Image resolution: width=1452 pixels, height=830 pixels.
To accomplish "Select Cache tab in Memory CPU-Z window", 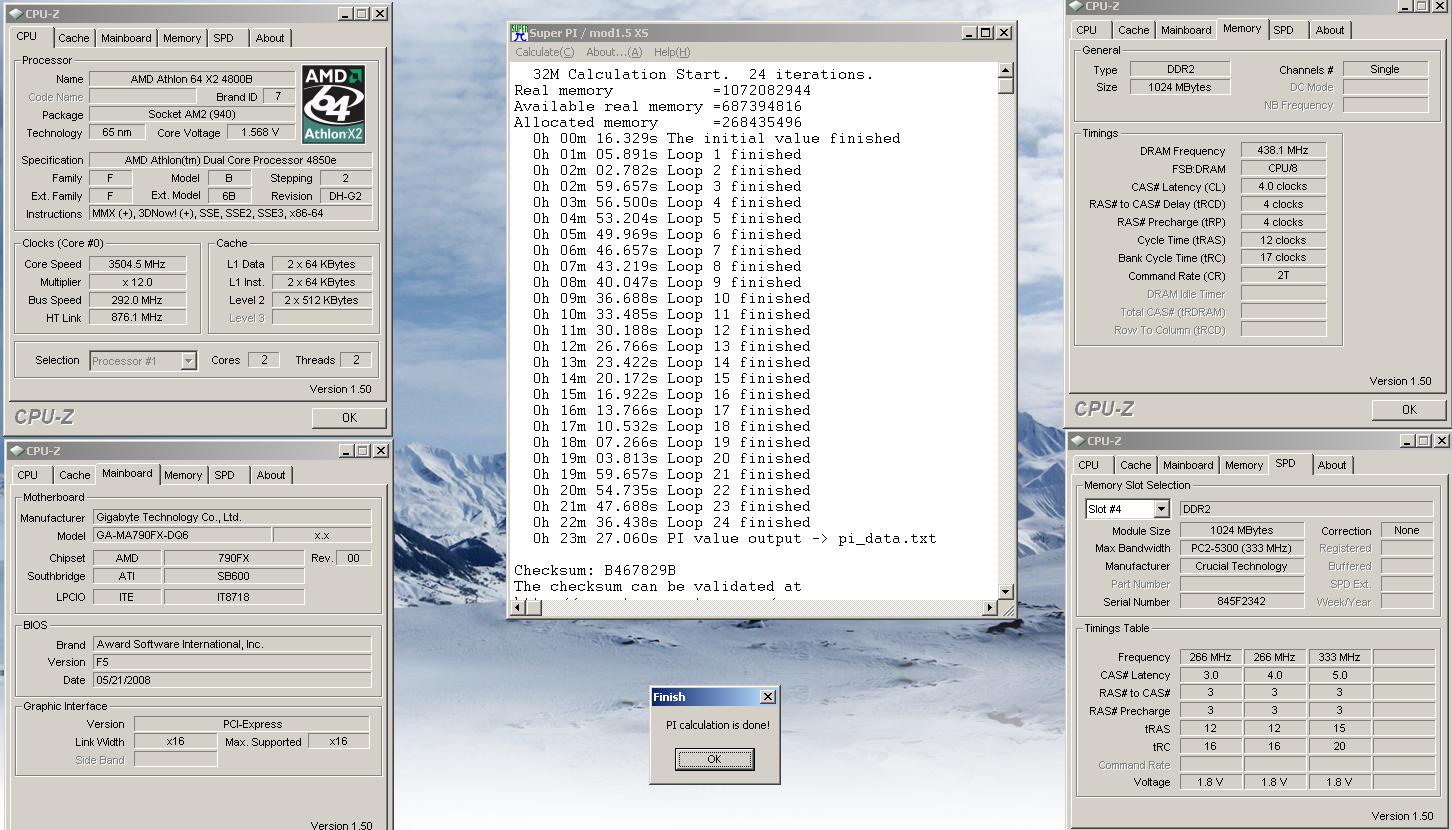I will coord(1134,30).
